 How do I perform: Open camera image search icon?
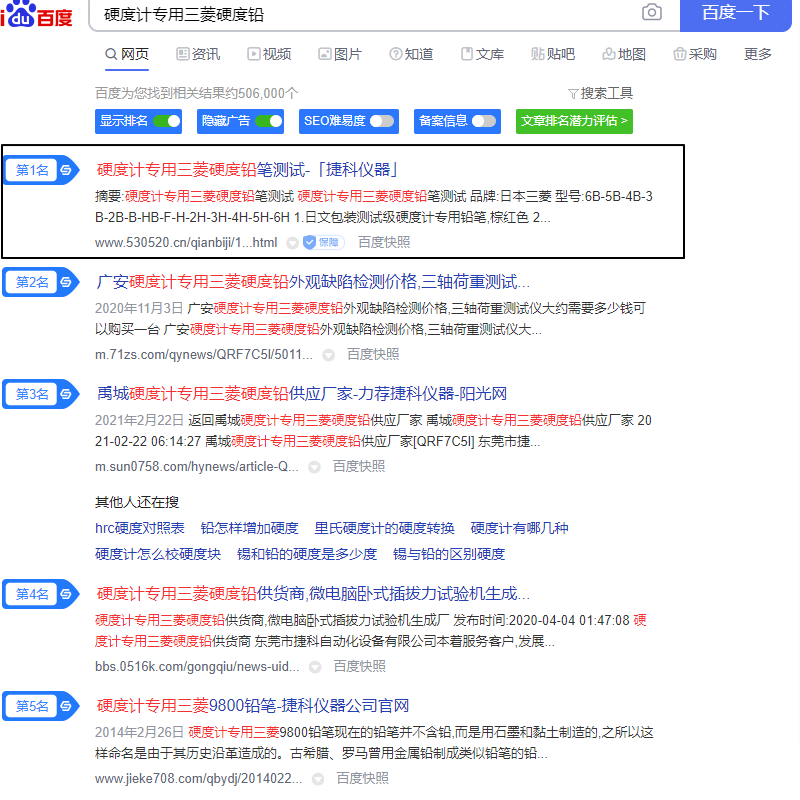[652, 12]
